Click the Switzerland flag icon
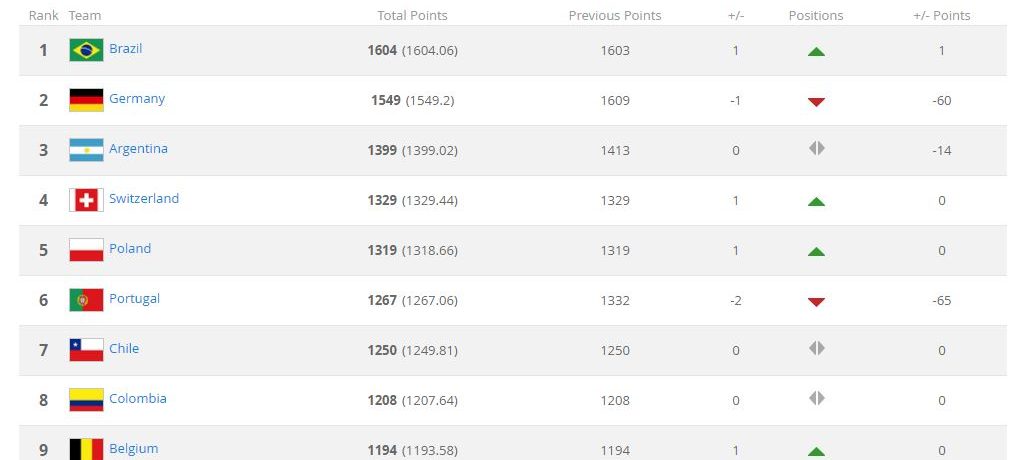The width and height of the screenshot is (1010, 460). pyautogui.click(x=86, y=200)
